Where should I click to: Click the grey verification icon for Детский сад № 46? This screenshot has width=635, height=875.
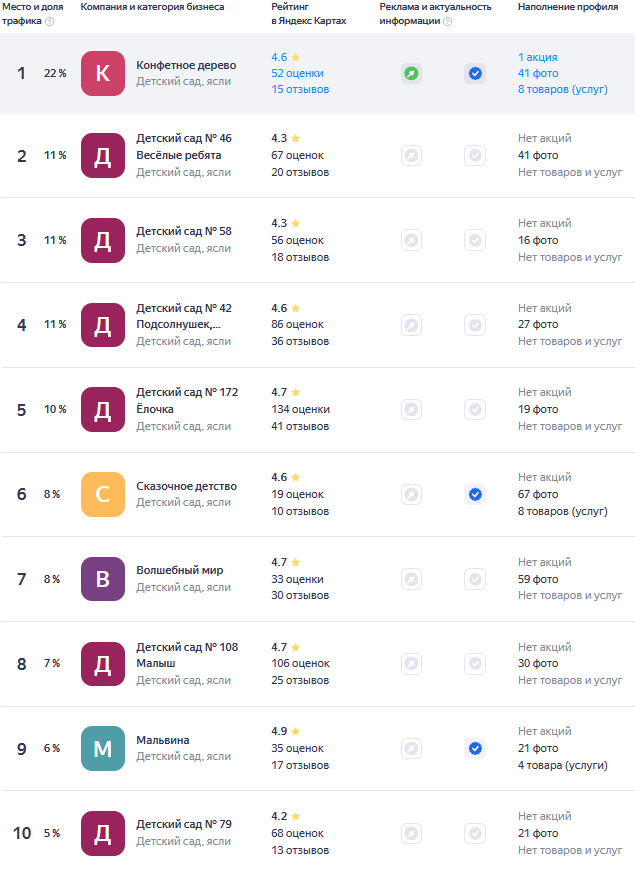click(x=475, y=155)
